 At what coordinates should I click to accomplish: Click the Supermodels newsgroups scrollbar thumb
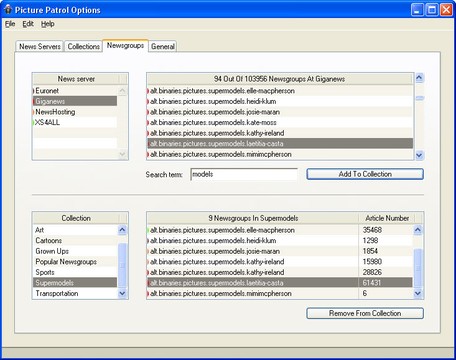(x=417, y=267)
